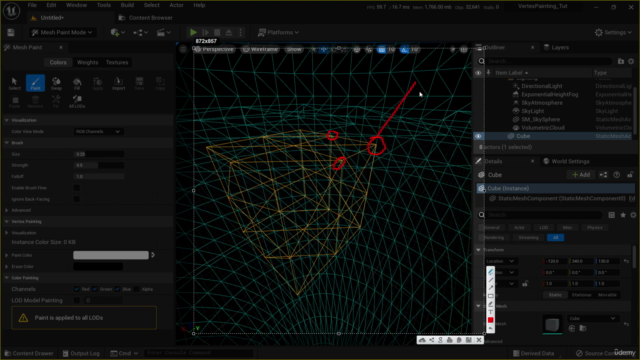Open the Output Log
This screenshot has width=640, height=360.
[81, 353]
